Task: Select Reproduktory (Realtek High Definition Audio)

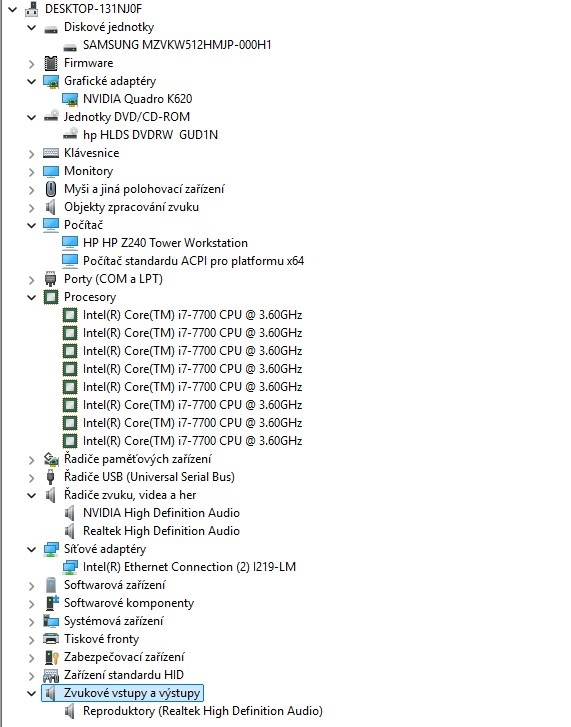Action: 203,711
